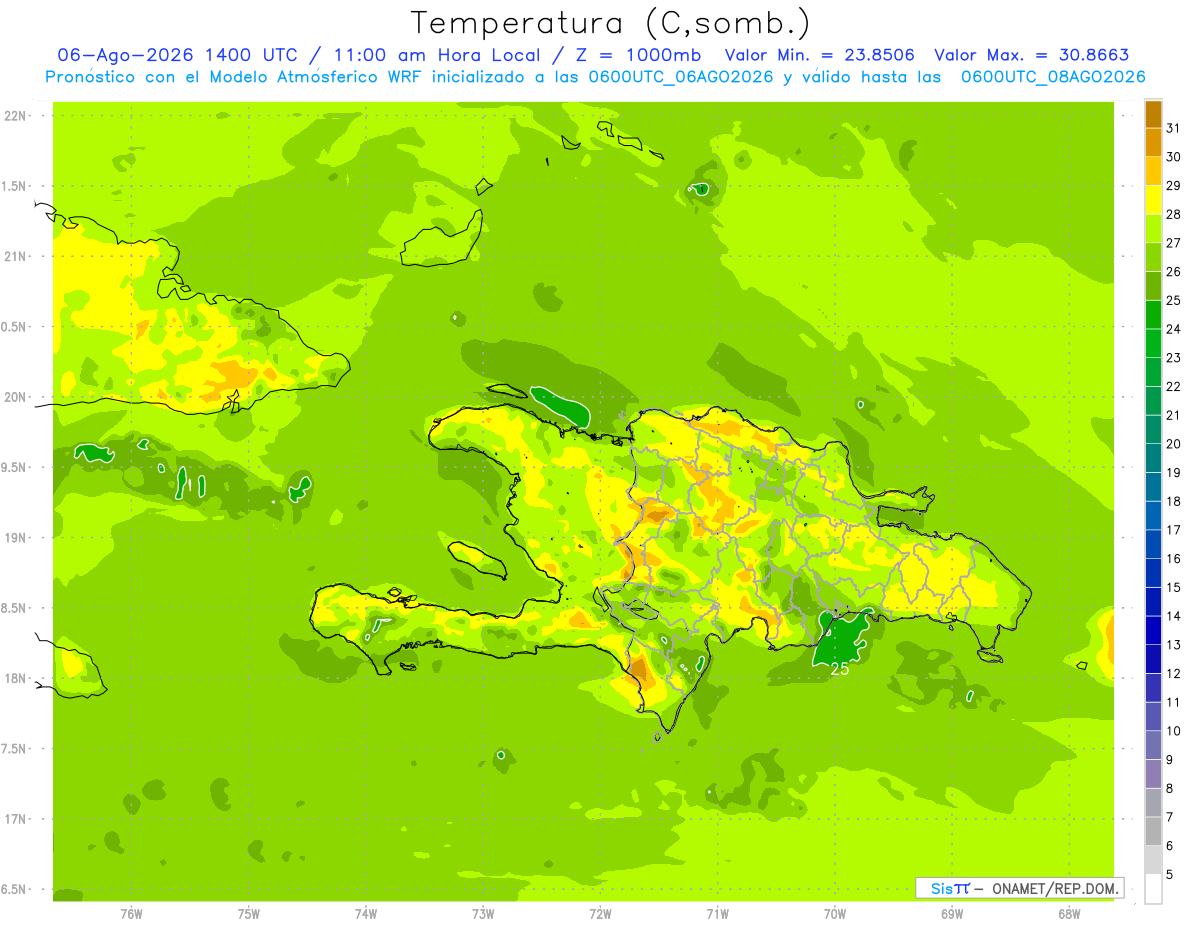Click the 'Temperatura (C,somb.)' title
Image resolution: width=1200 pixels, height=927 pixels.
(611, 23)
